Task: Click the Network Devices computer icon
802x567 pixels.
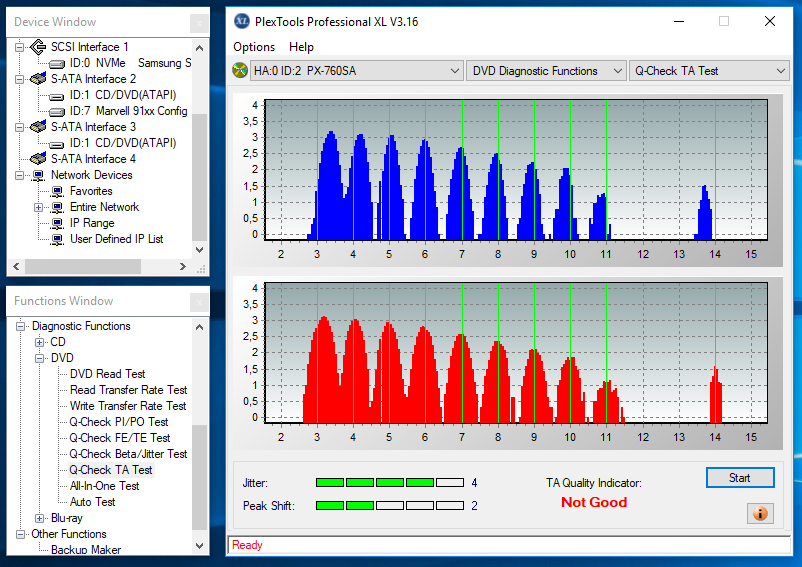Action: point(38,175)
